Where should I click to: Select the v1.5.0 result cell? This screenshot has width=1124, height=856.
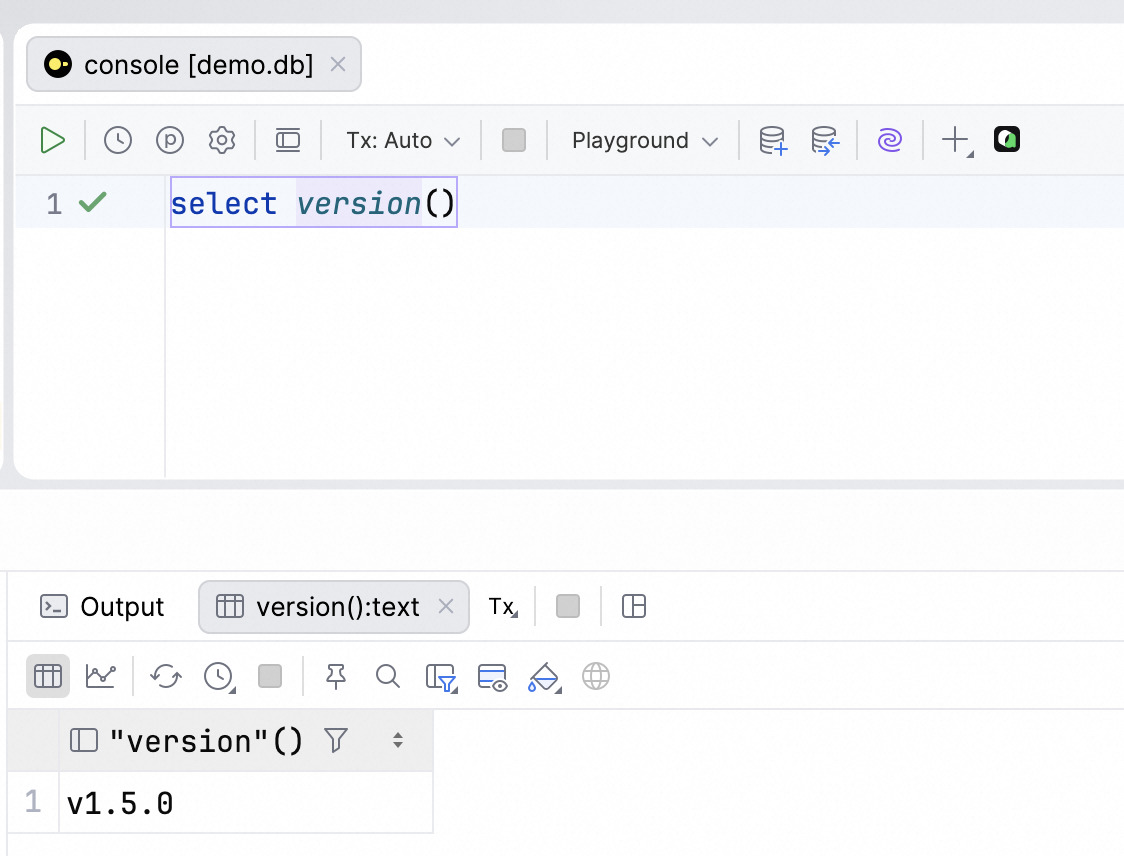point(246,803)
